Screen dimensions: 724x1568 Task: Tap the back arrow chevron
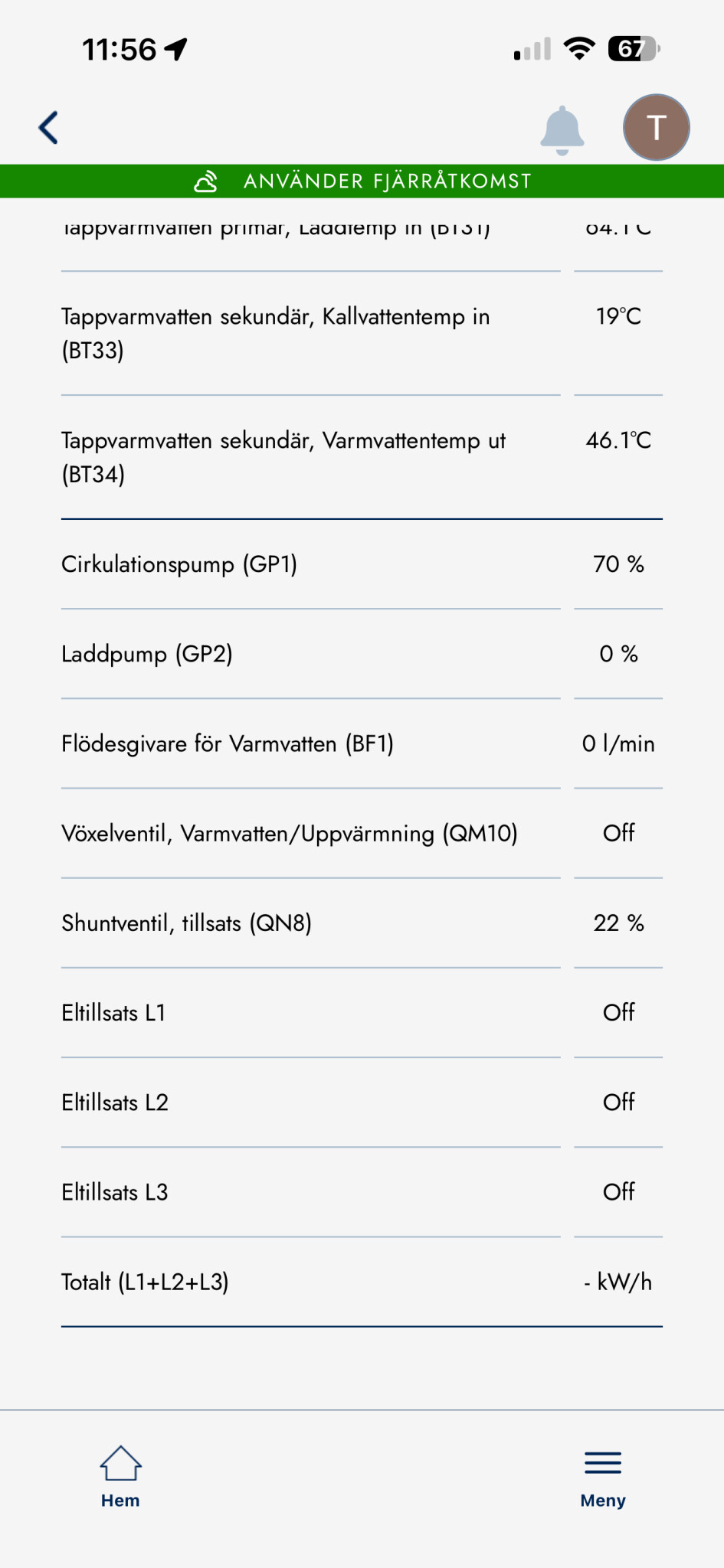tap(49, 128)
